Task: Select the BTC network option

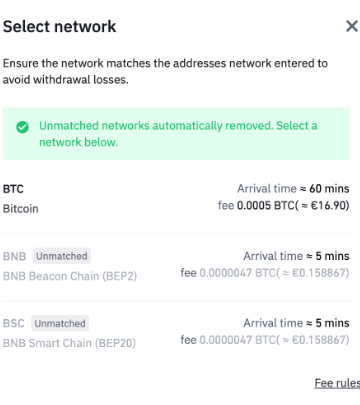Action: (x=176, y=199)
